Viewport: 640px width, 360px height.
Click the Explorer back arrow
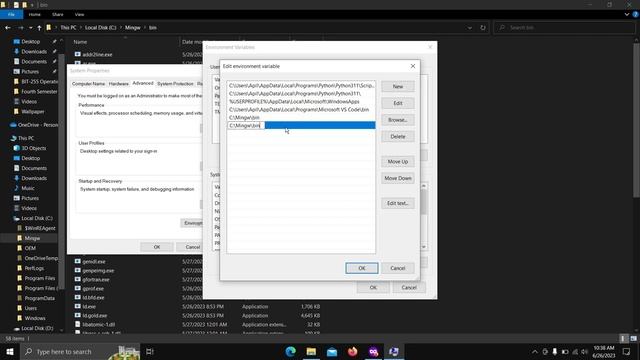tap(8, 28)
